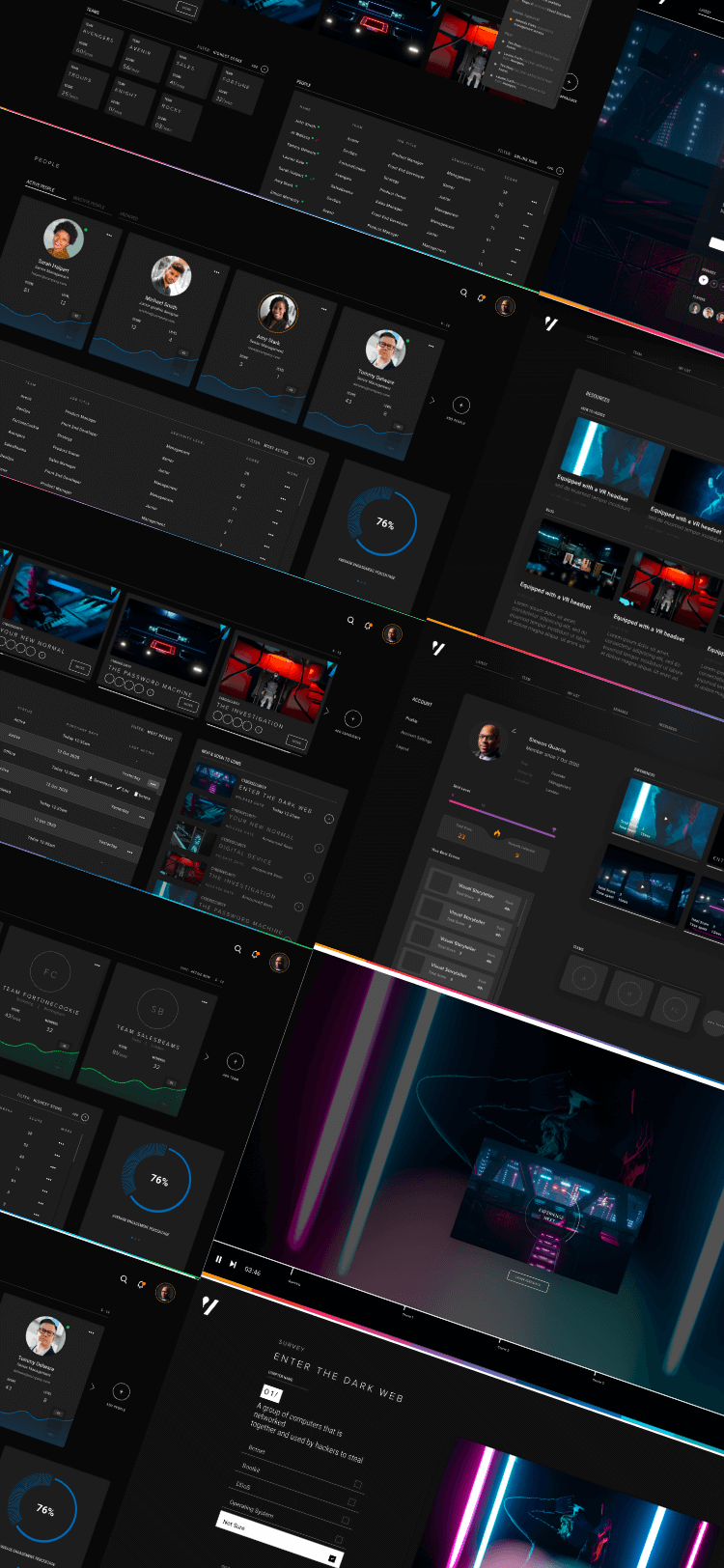Viewport: 724px width, 1568px height.
Task: Check the Botnet answer checkbox
Action: [357, 1484]
